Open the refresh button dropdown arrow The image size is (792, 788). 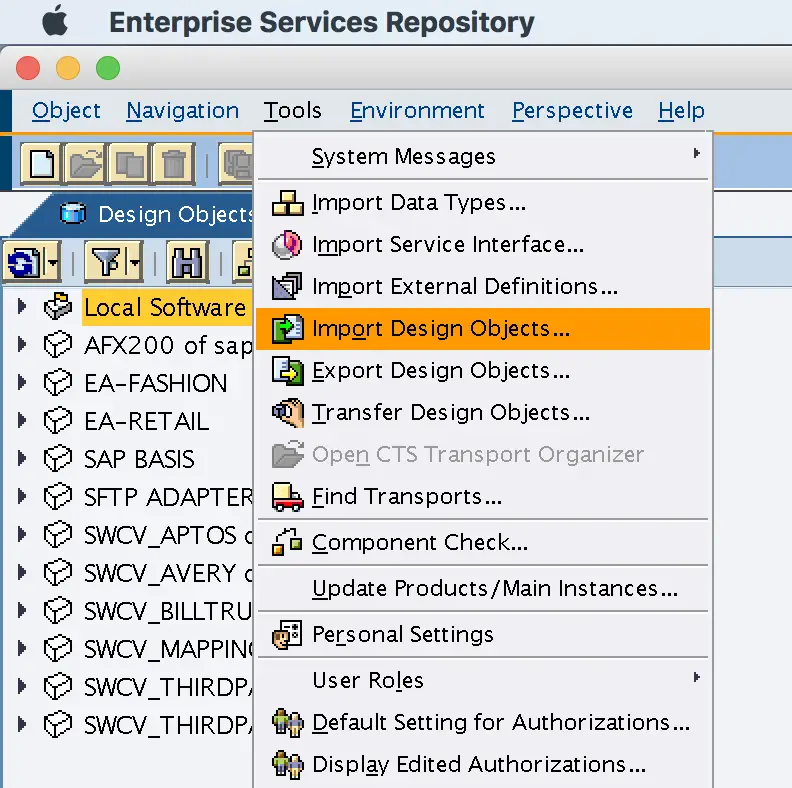(52, 262)
